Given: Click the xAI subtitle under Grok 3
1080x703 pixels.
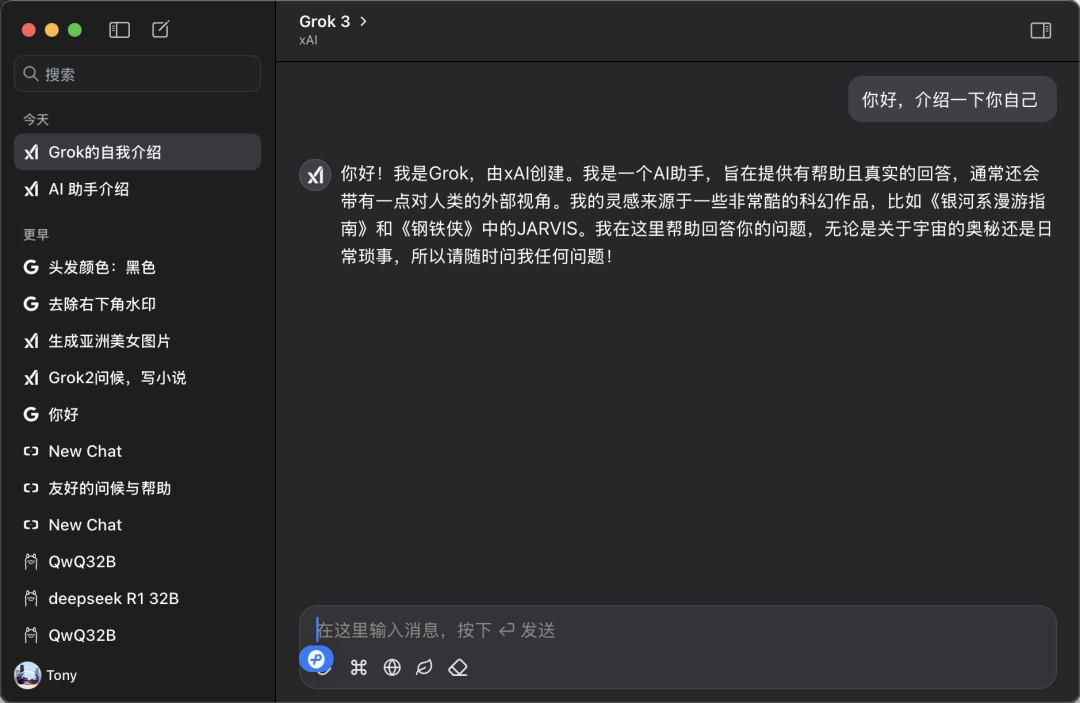Looking at the screenshot, I should click(x=308, y=40).
